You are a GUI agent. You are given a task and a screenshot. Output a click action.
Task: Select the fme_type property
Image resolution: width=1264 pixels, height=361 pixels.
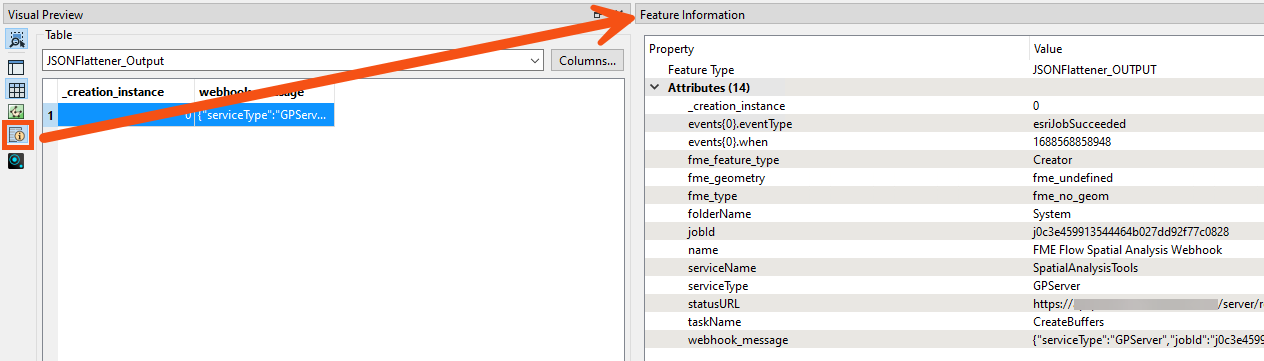713,196
